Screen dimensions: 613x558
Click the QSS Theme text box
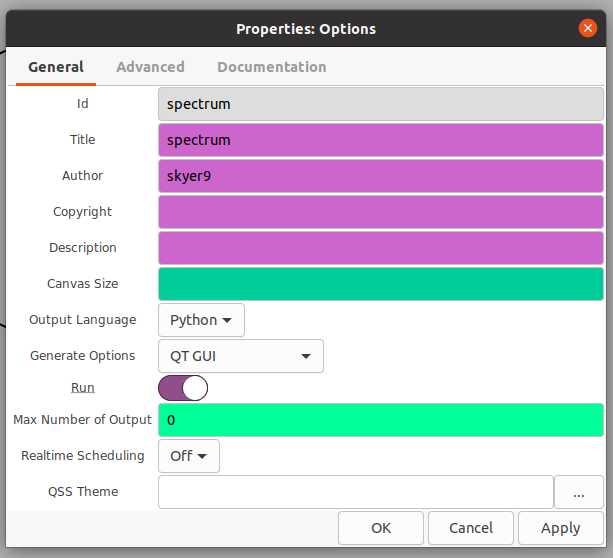pos(355,492)
